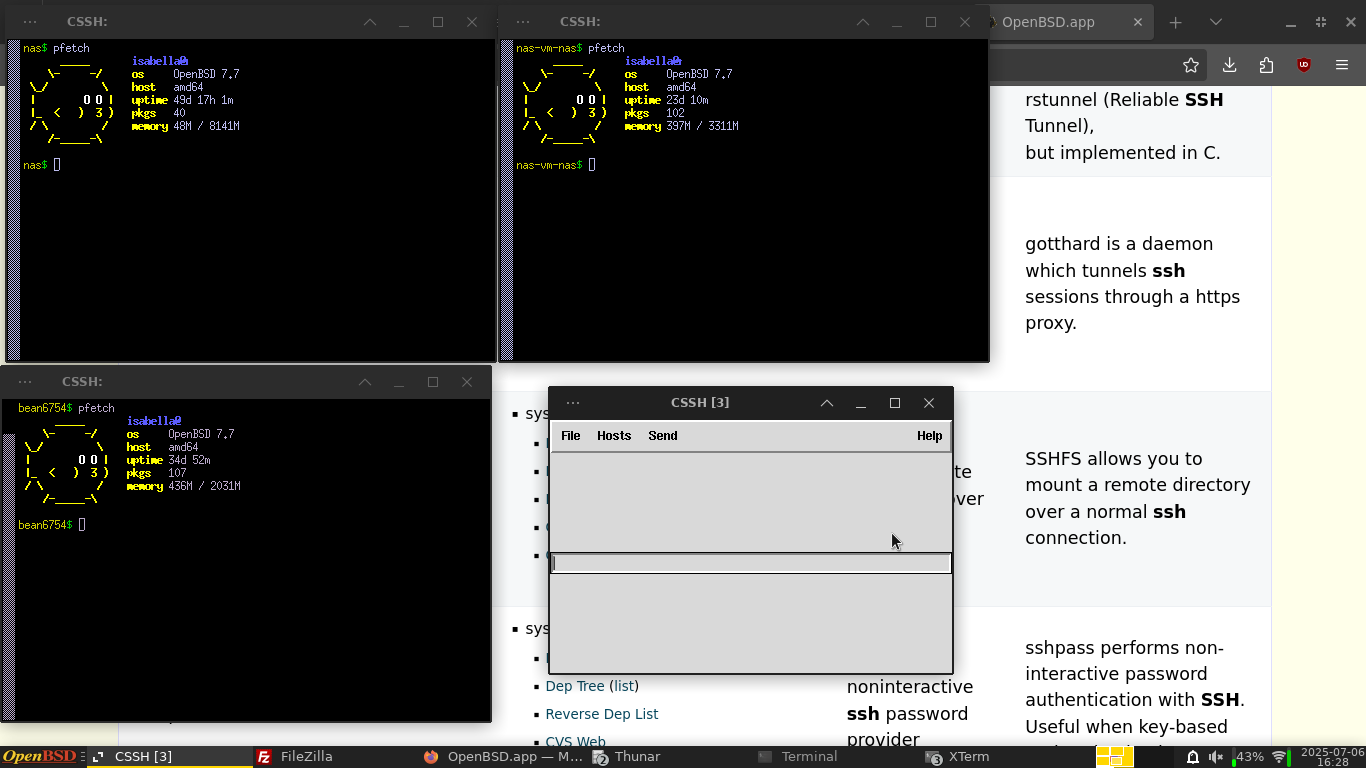Open the CVS Web link
This screenshot has height=768, width=1366.
point(576,741)
